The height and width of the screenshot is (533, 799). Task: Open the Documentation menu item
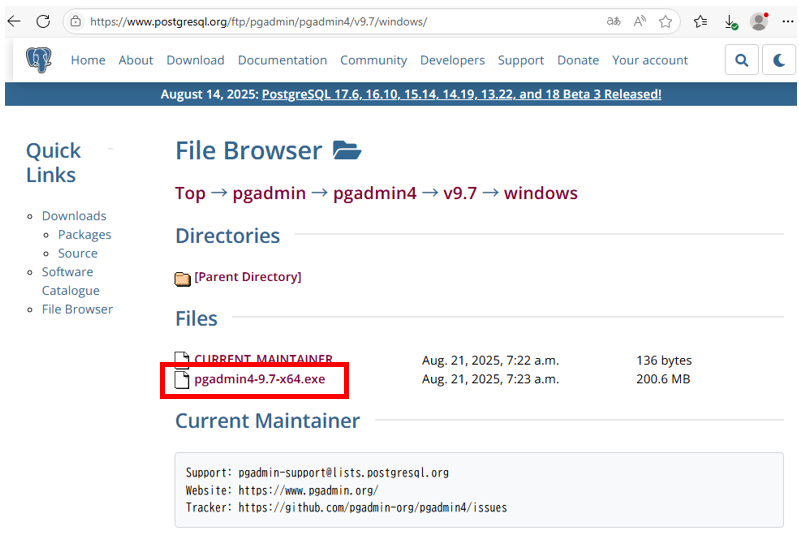282,60
